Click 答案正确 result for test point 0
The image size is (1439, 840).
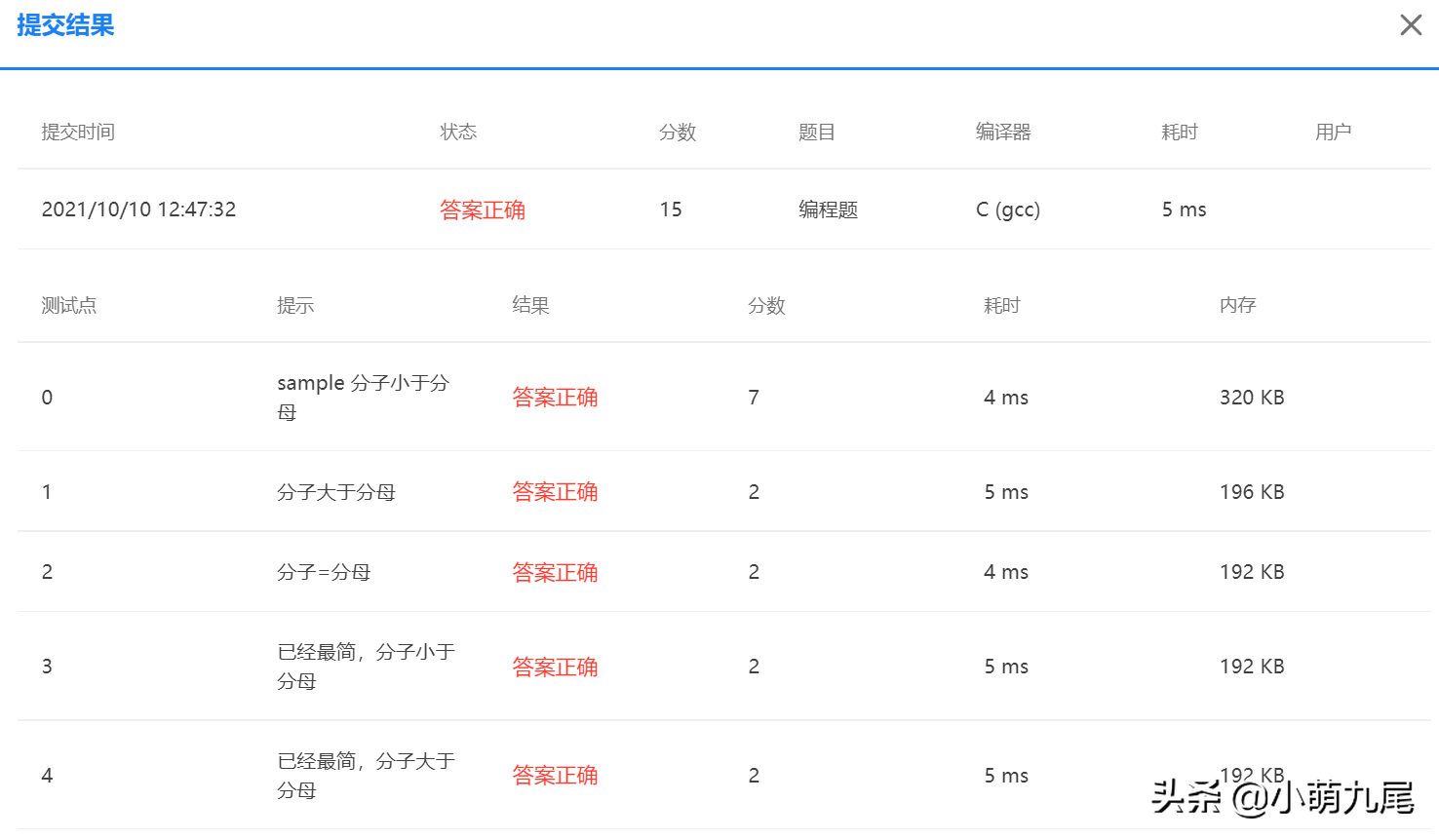(x=555, y=397)
